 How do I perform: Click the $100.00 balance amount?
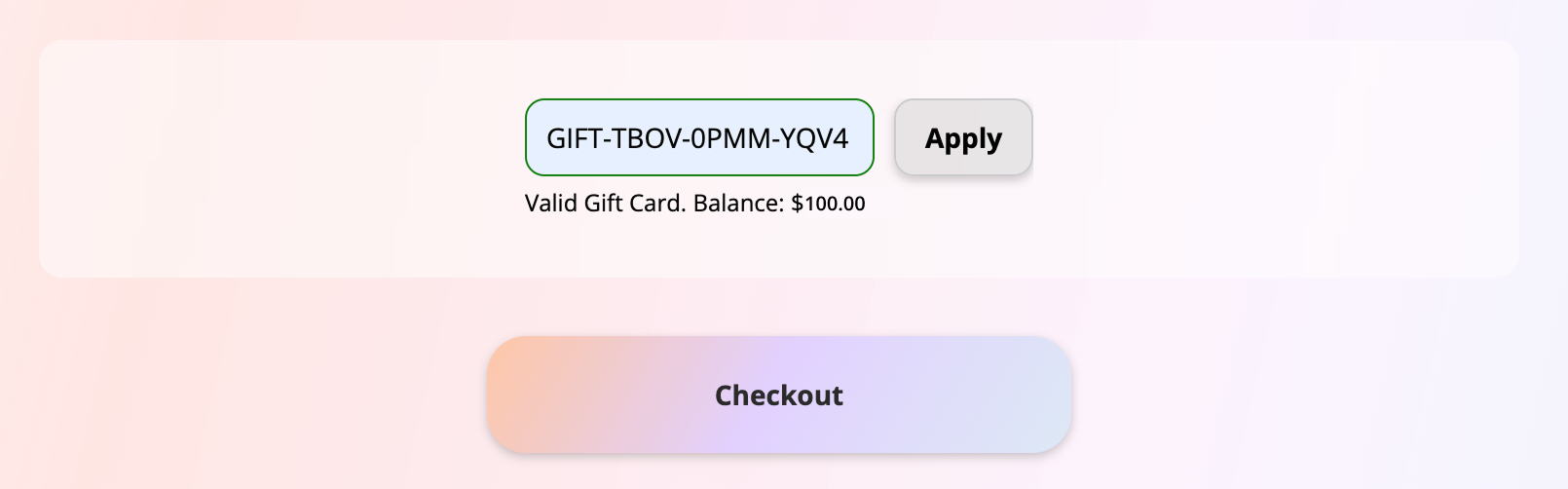[x=828, y=204]
